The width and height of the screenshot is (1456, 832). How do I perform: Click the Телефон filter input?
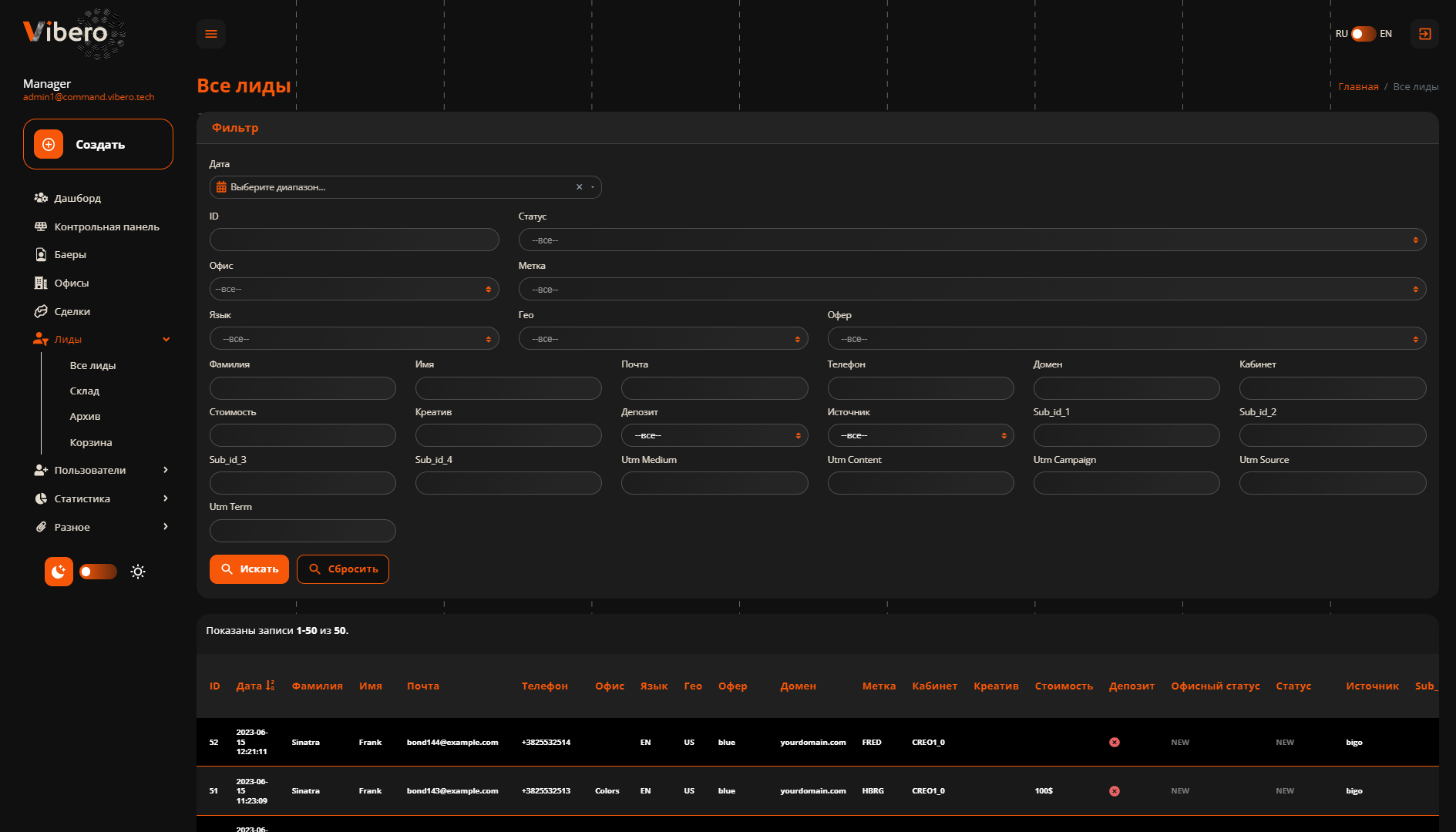920,388
